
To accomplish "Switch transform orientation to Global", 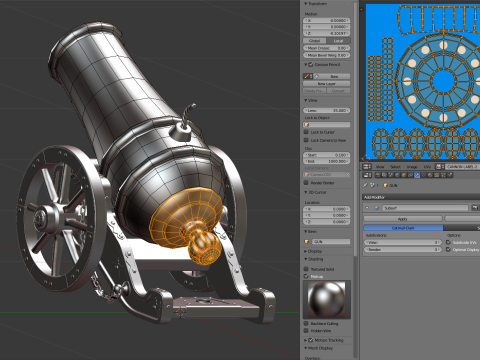I will pos(315,41).
